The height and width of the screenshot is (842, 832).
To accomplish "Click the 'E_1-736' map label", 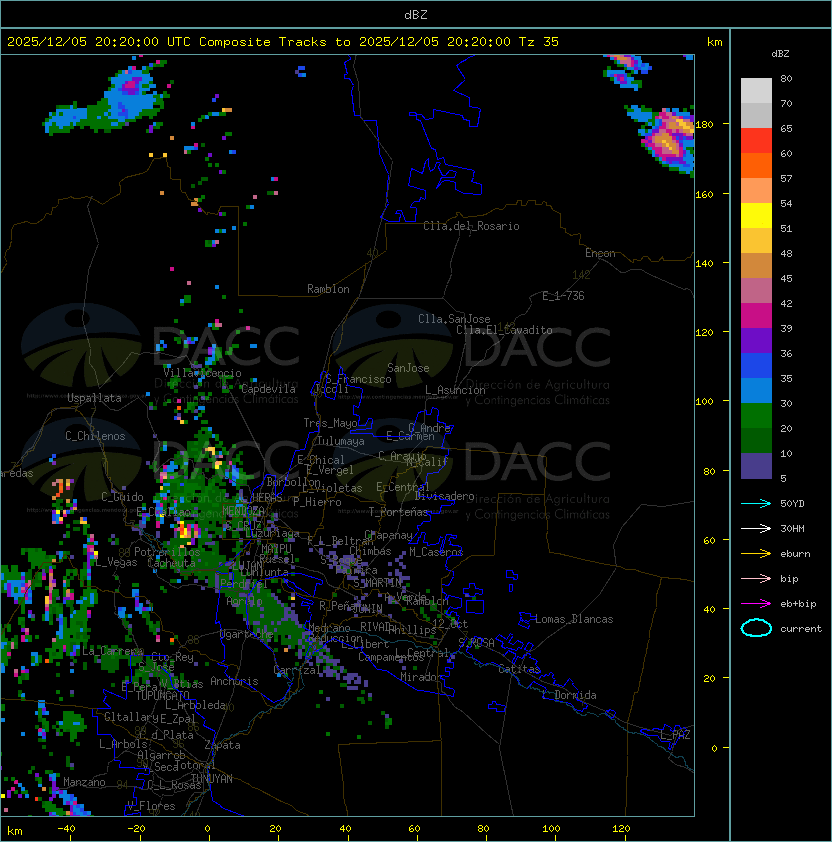I will 563,296.
